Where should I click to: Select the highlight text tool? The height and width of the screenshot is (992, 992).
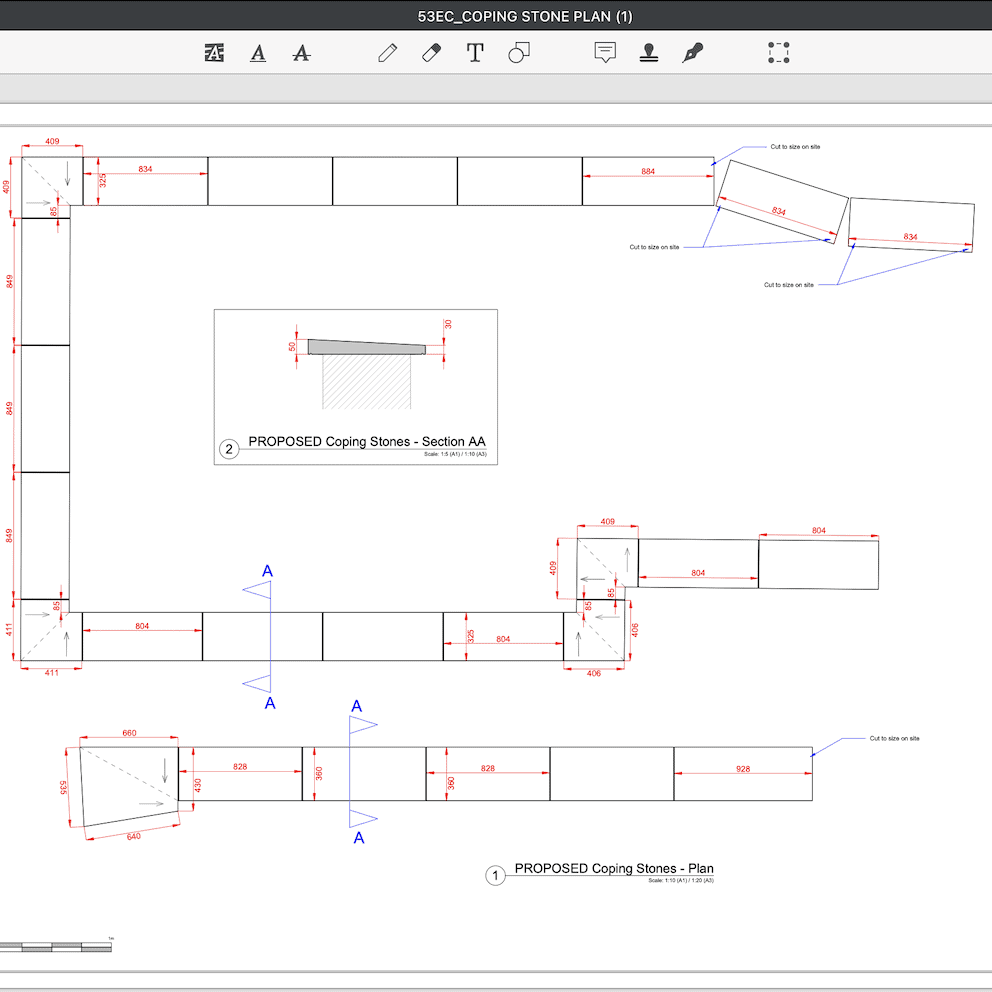[x=214, y=53]
